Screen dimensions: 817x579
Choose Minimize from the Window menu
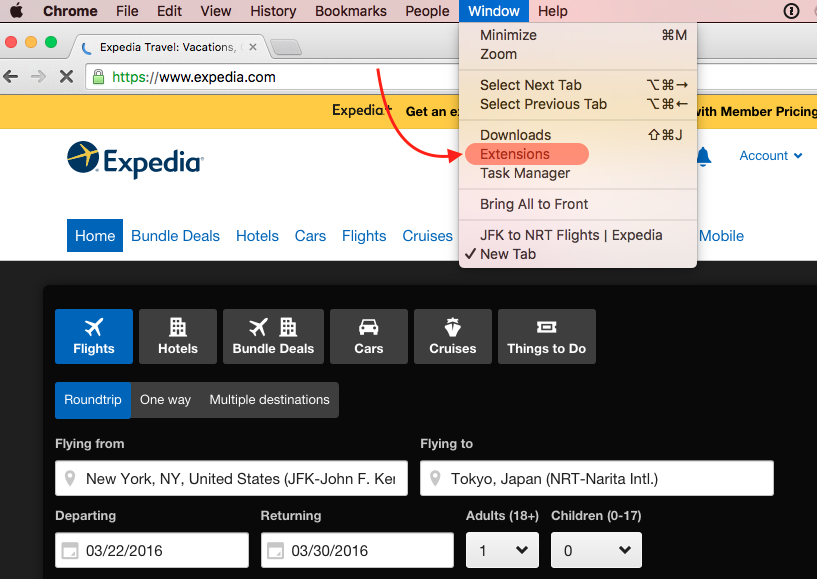[x=578, y=35]
